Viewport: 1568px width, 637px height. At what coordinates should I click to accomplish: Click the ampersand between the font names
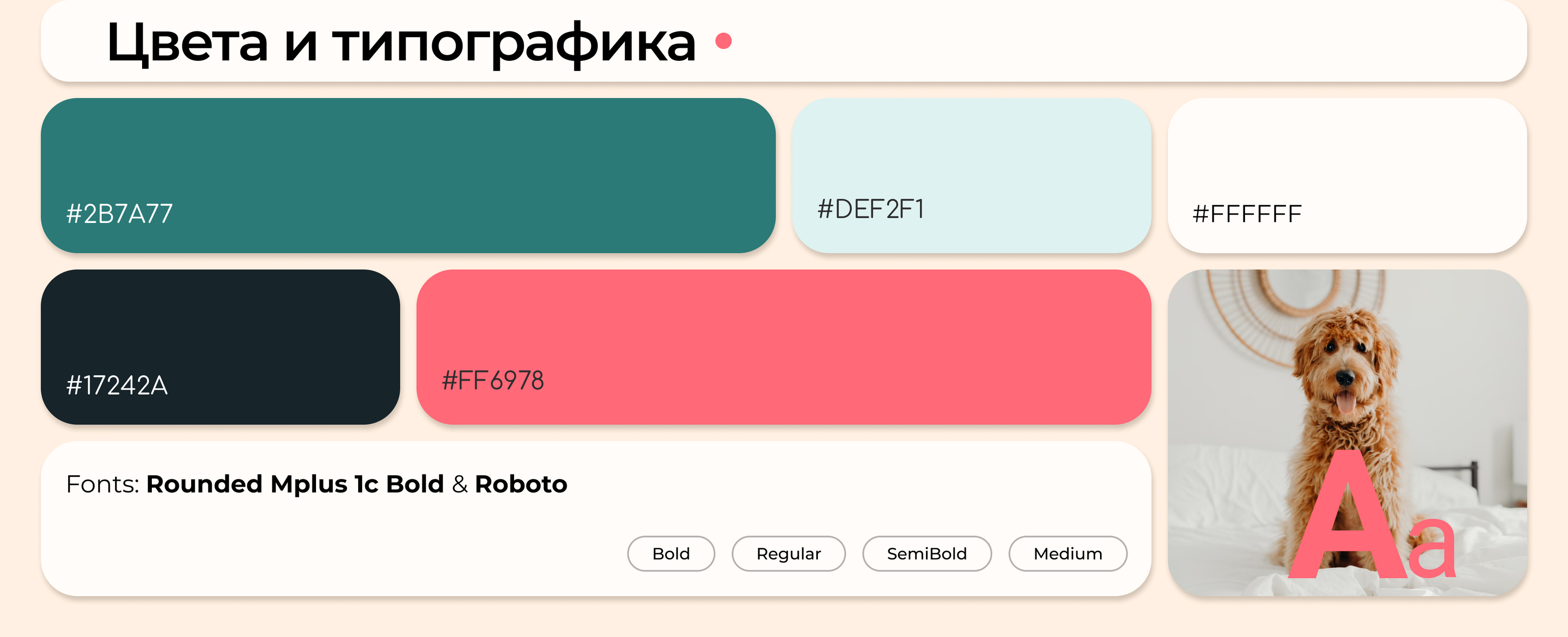[x=460, y=484]
